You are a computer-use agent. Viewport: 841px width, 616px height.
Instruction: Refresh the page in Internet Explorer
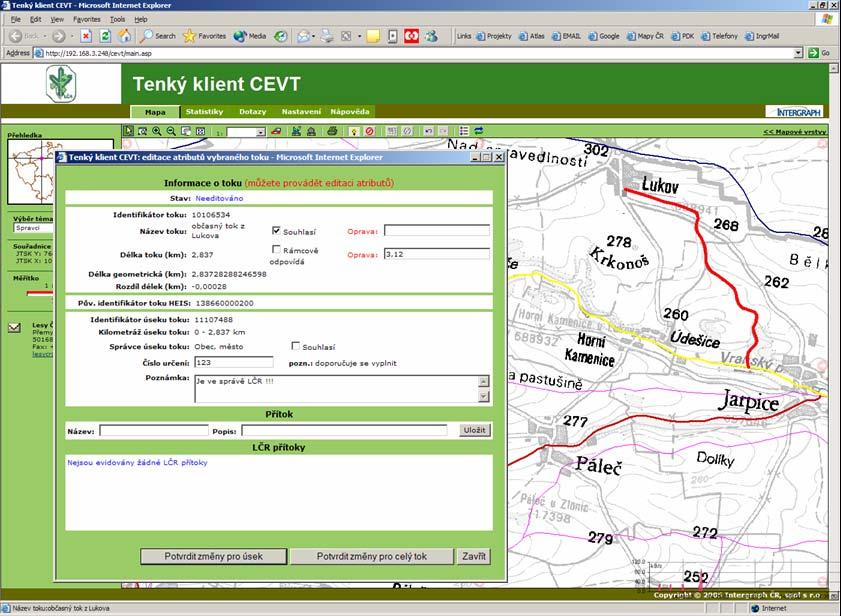(x=105, y=36)
